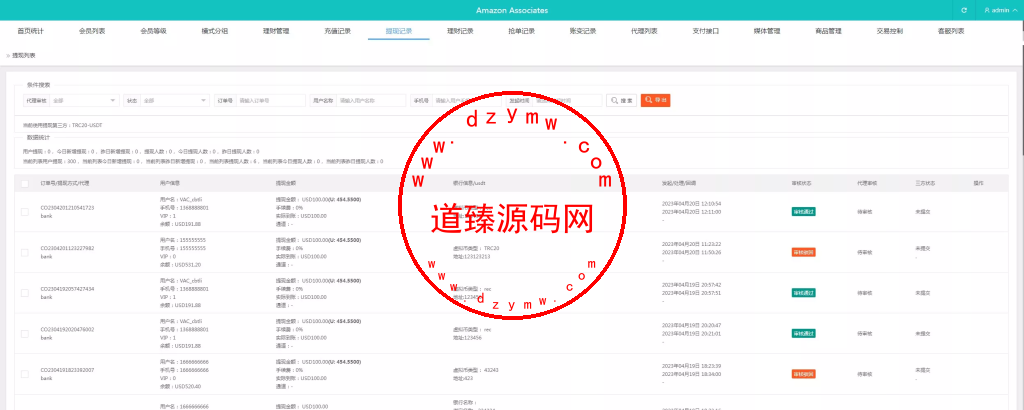Click the 操作 column header
The image size is (1024, 410).
(978, 183)
